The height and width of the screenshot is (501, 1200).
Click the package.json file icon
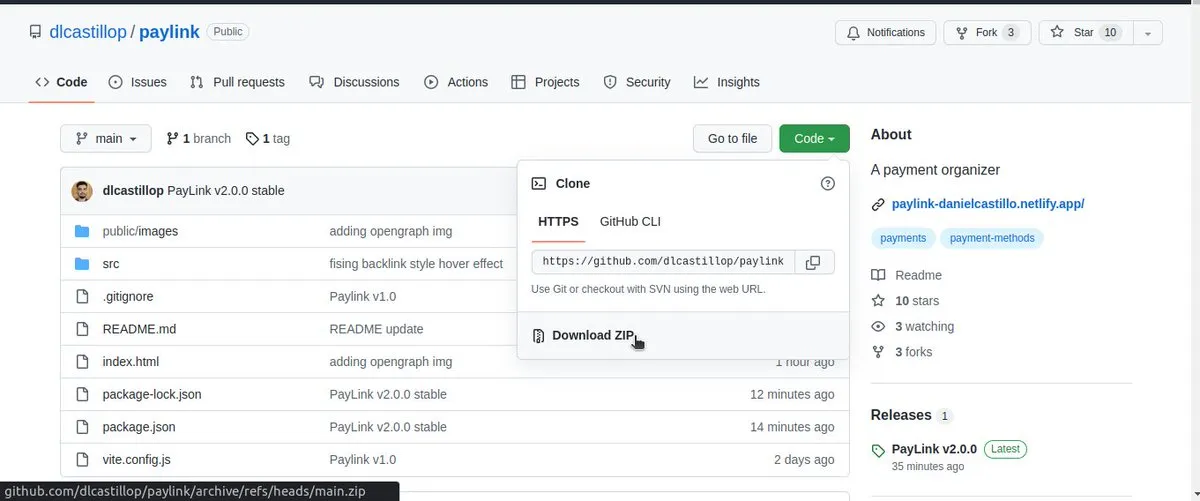[82, 427]
